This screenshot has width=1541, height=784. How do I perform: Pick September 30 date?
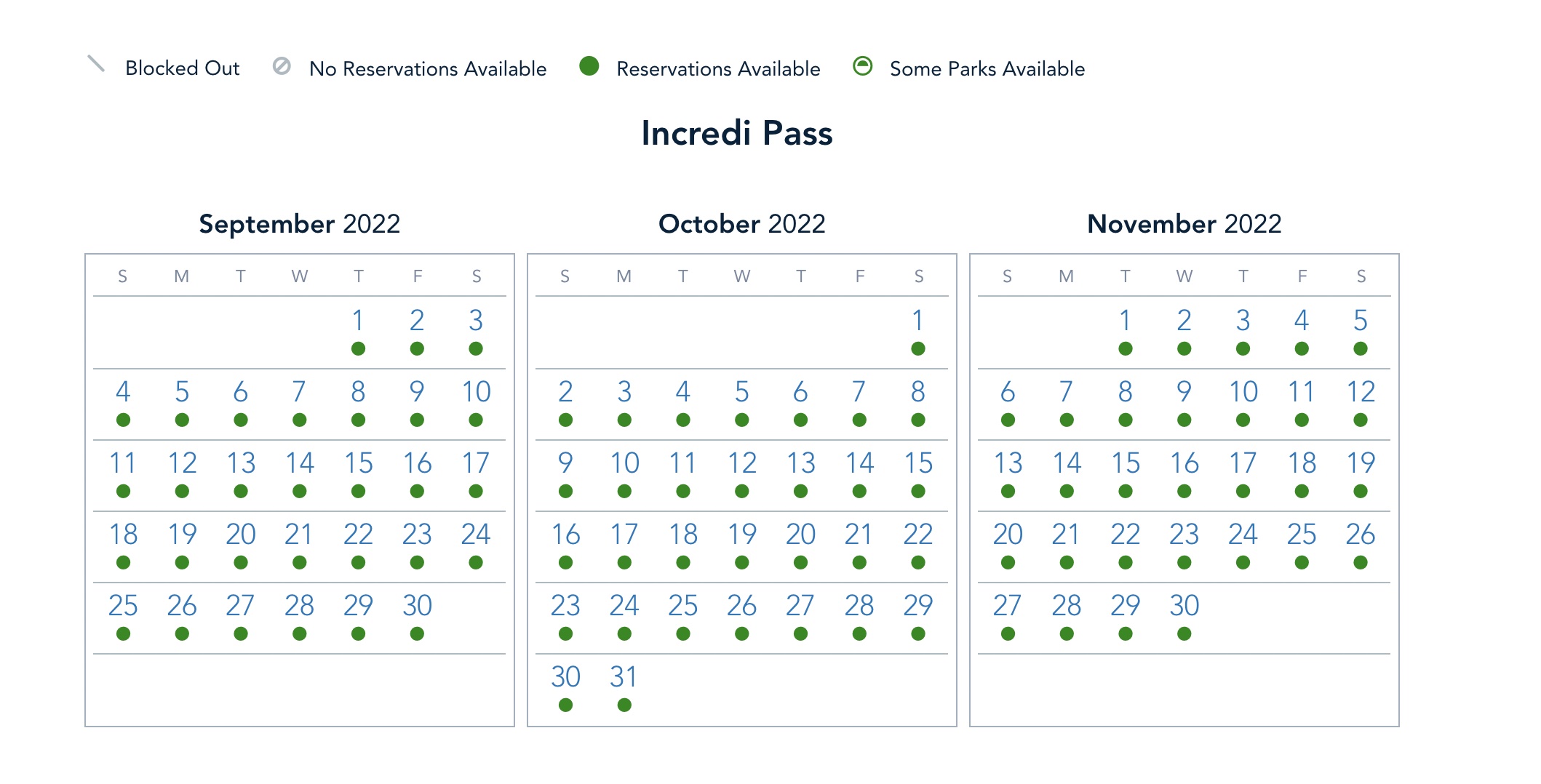(x=417, y=606)
